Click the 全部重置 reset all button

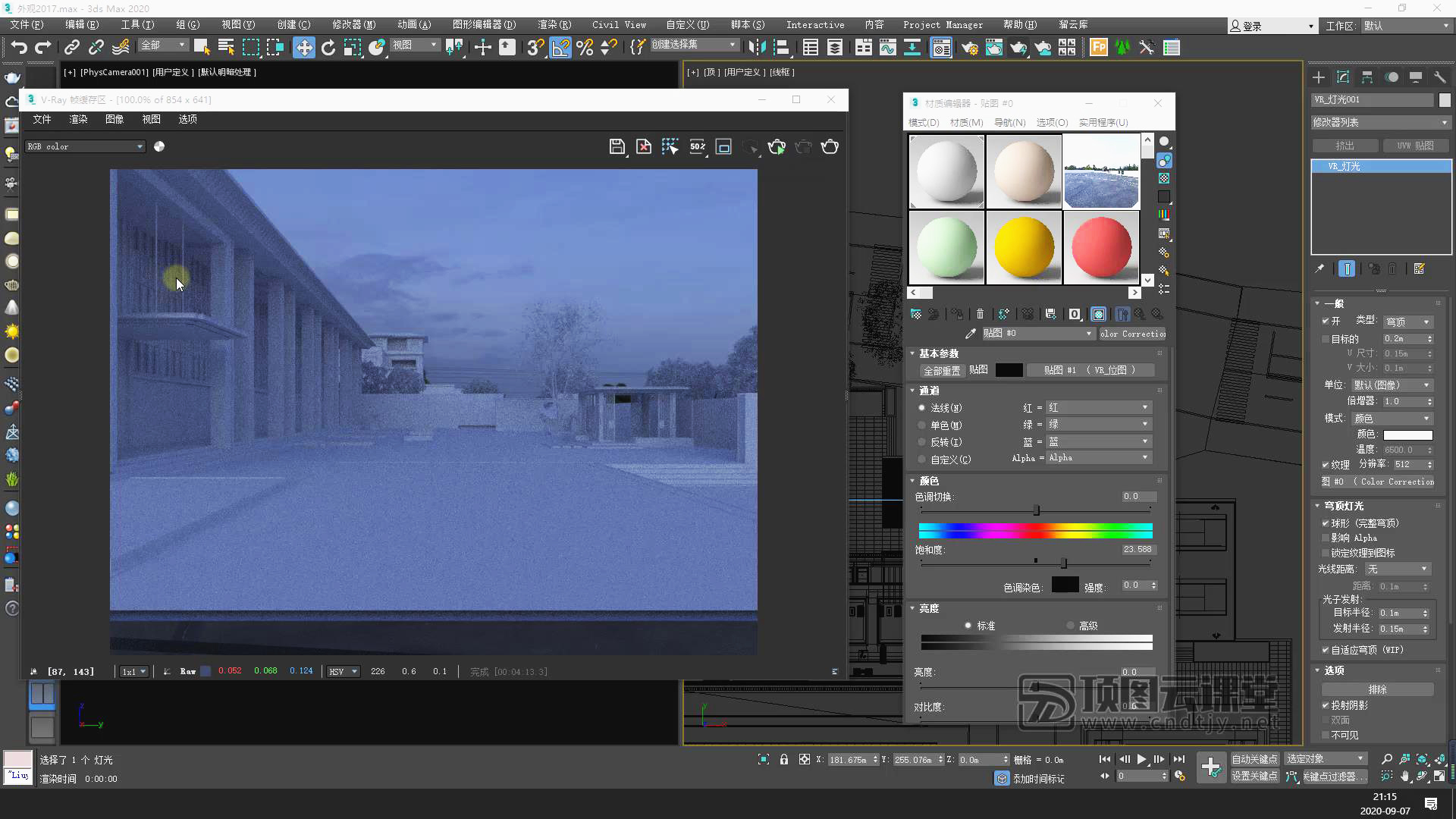[941, 370]
